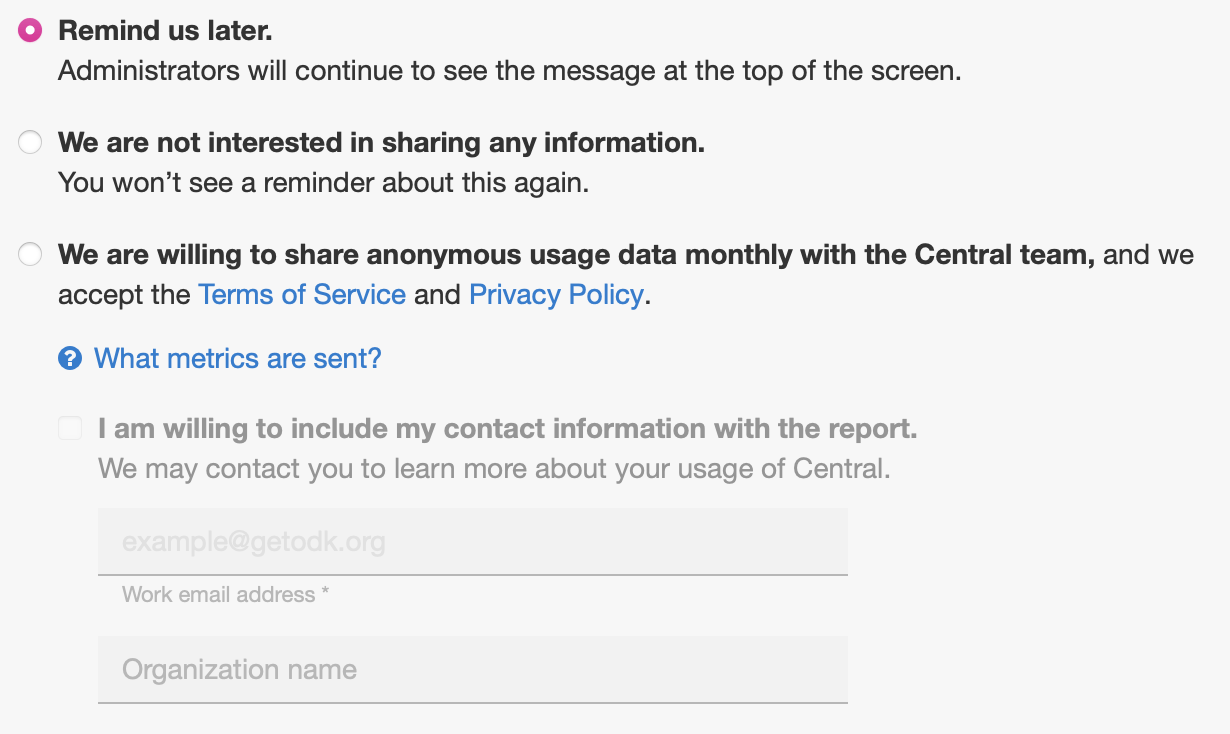1230x734 pixels.
Task: Tick the include my contact information checkbox
Action: coord(70,429)
